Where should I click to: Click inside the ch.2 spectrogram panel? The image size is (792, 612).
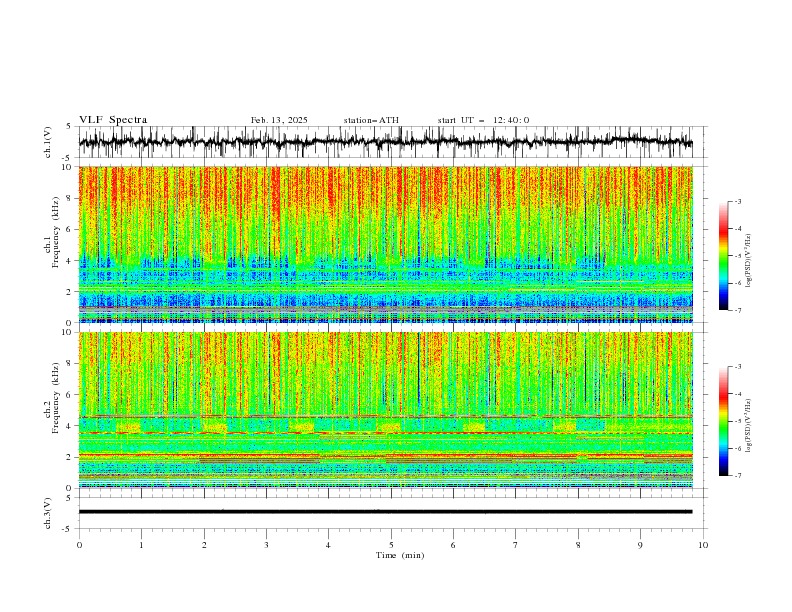pyautogui.click(x=385, y=410)
